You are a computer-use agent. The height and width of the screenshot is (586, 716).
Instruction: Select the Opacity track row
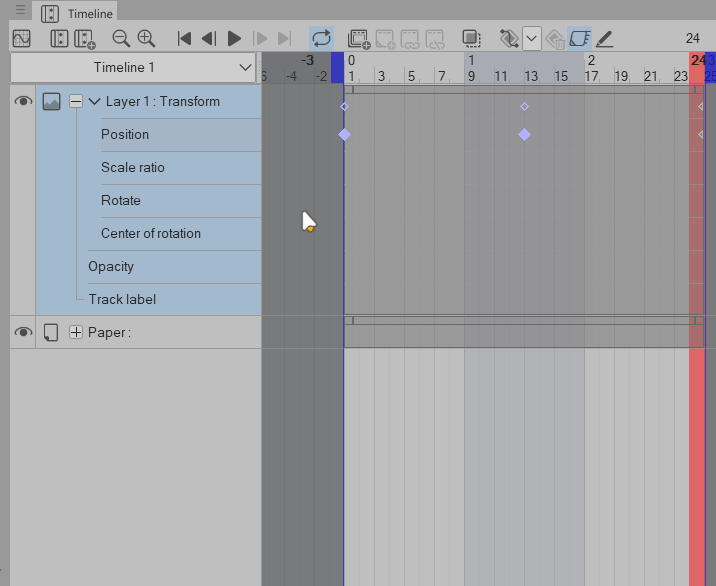111,266
